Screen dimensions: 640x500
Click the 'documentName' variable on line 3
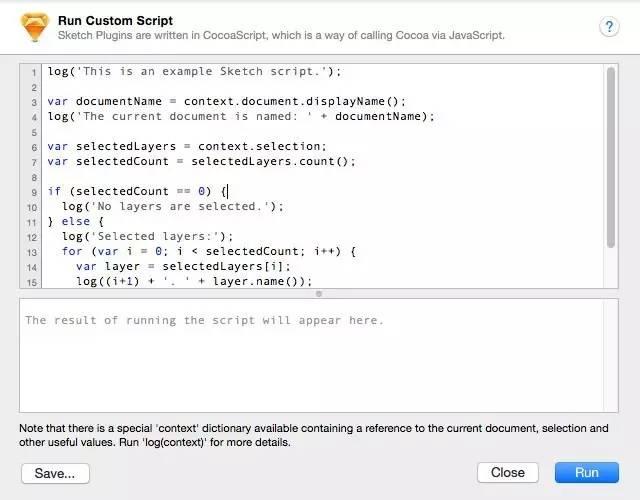pos(119,101)
